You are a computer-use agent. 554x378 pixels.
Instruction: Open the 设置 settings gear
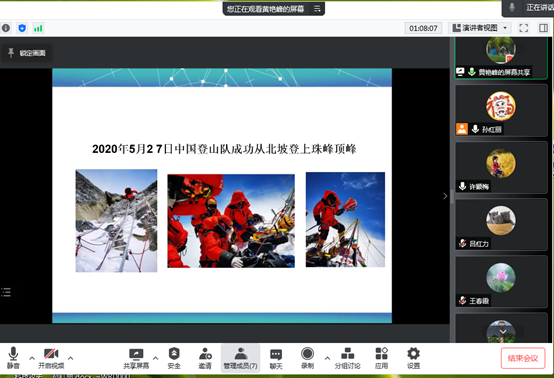tap(413, 358)
